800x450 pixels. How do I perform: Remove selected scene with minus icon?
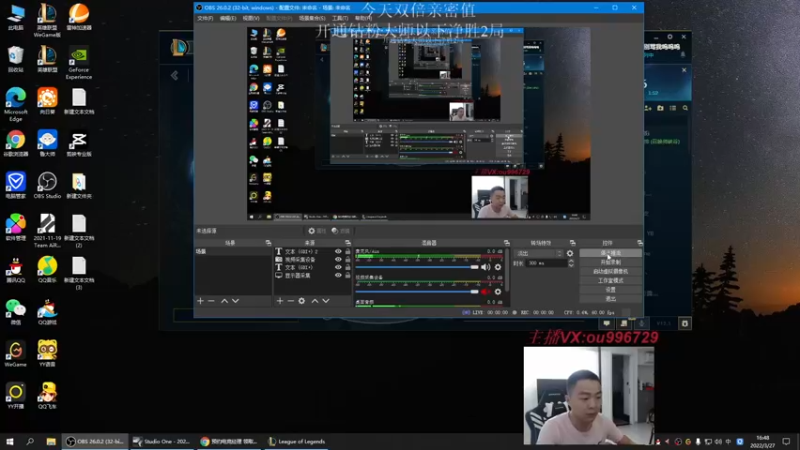tap(211, 301)
